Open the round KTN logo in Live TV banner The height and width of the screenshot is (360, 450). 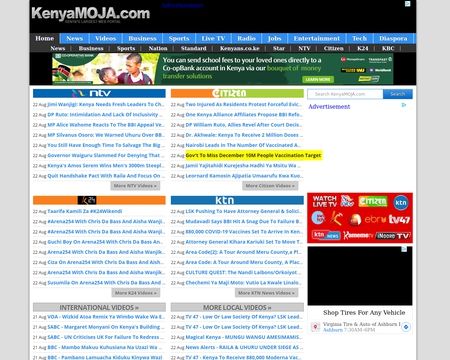pos(401,202)
